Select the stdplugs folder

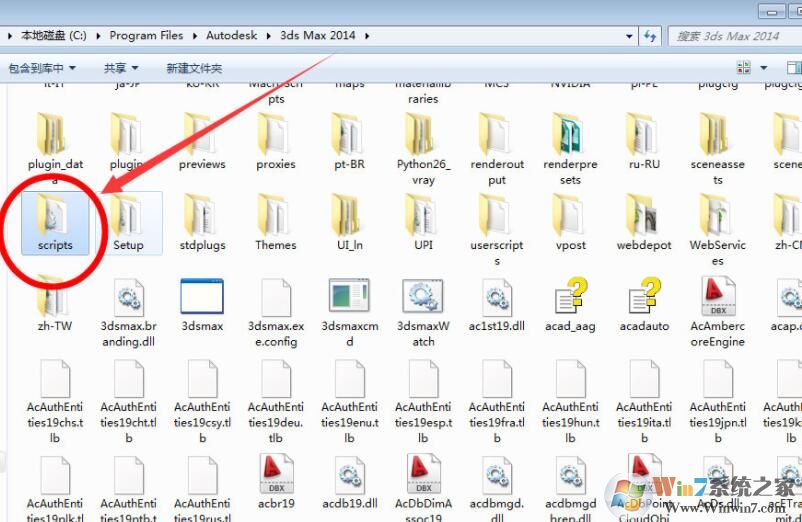(x=202, y=223)
